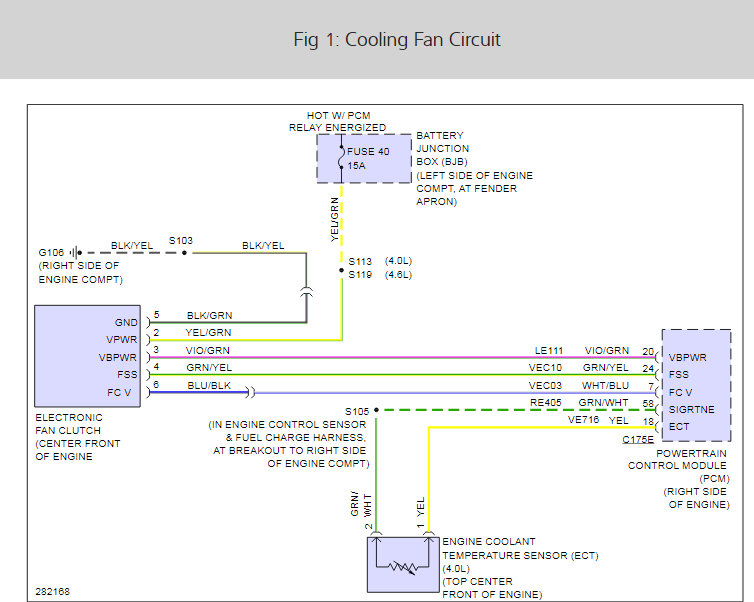The image size is (754, 602).
Task: Click the S113 splice label
Action: 360,261
